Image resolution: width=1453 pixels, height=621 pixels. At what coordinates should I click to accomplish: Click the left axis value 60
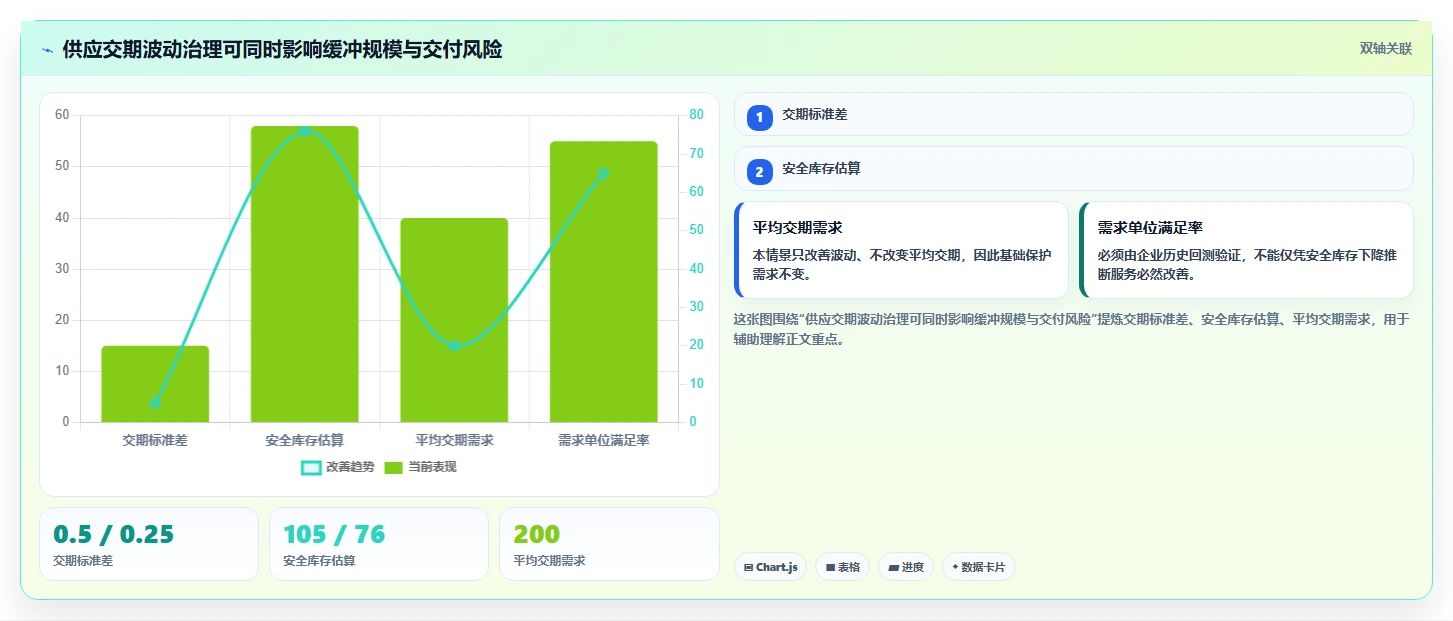[x=62, y=115]
